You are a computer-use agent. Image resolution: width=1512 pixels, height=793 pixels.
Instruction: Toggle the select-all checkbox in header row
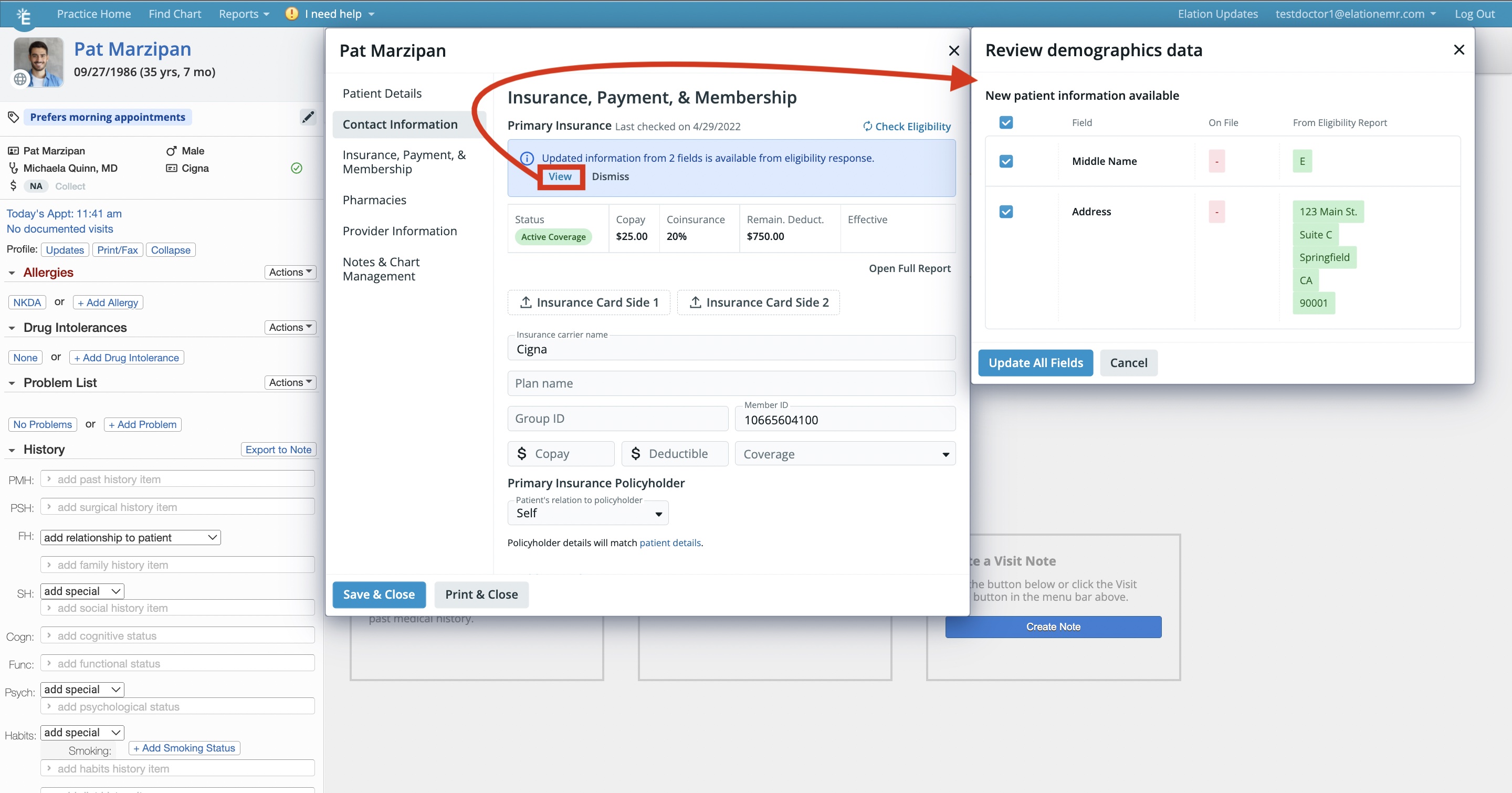pos(1005,122)
